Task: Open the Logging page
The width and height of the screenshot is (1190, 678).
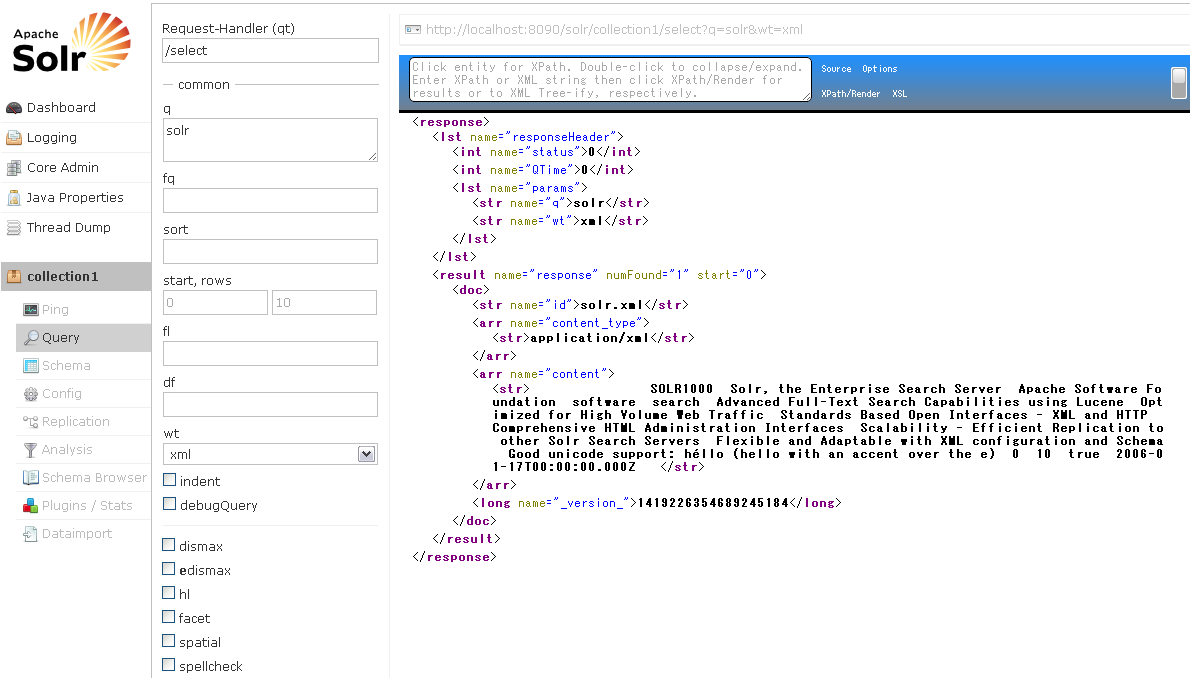Action: 52,137
